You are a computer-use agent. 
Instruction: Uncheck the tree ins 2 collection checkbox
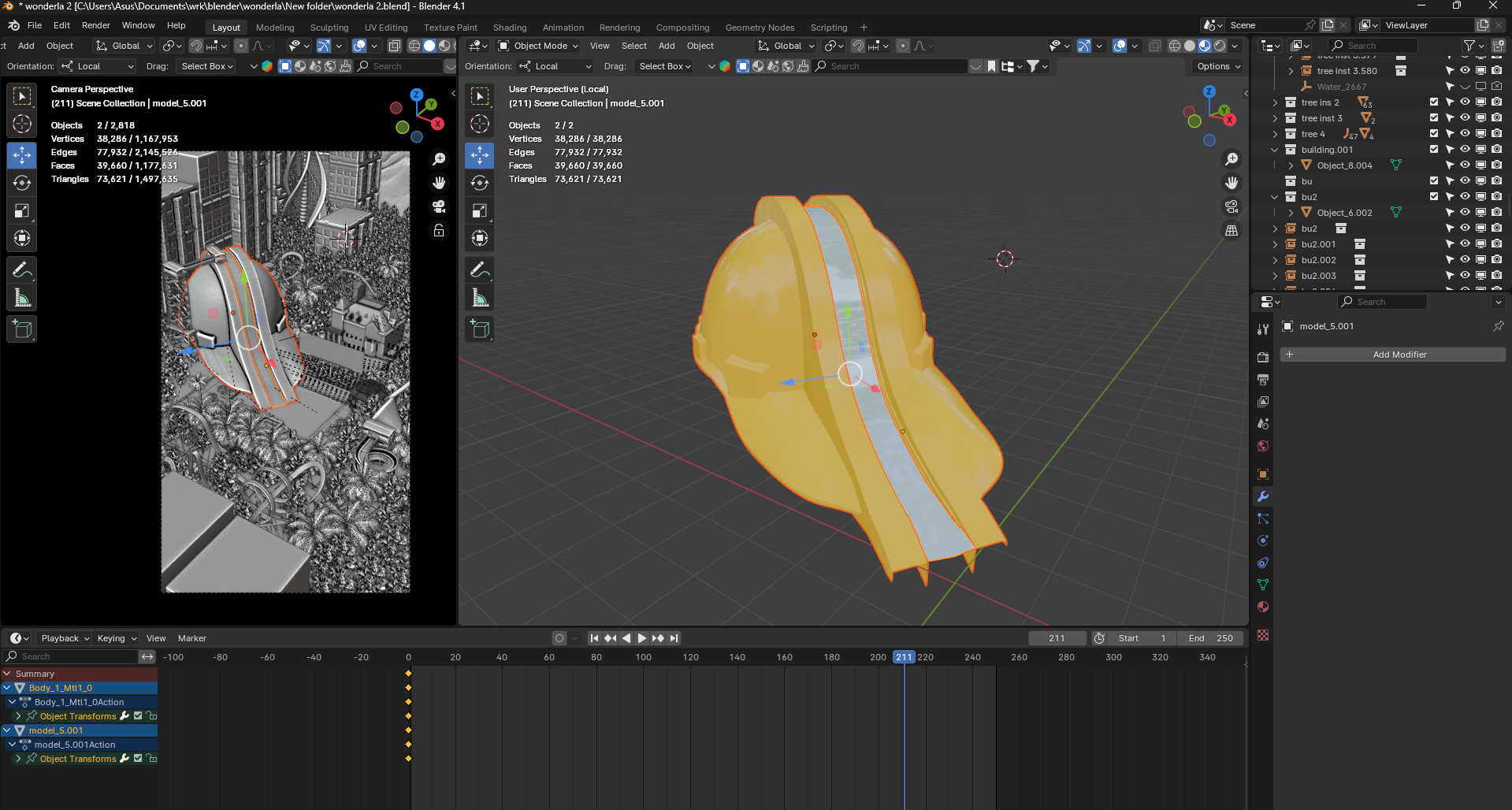click(x=1434, y=102)
